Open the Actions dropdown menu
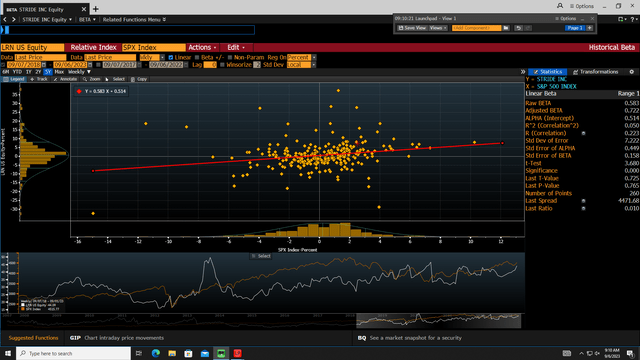 202,47
